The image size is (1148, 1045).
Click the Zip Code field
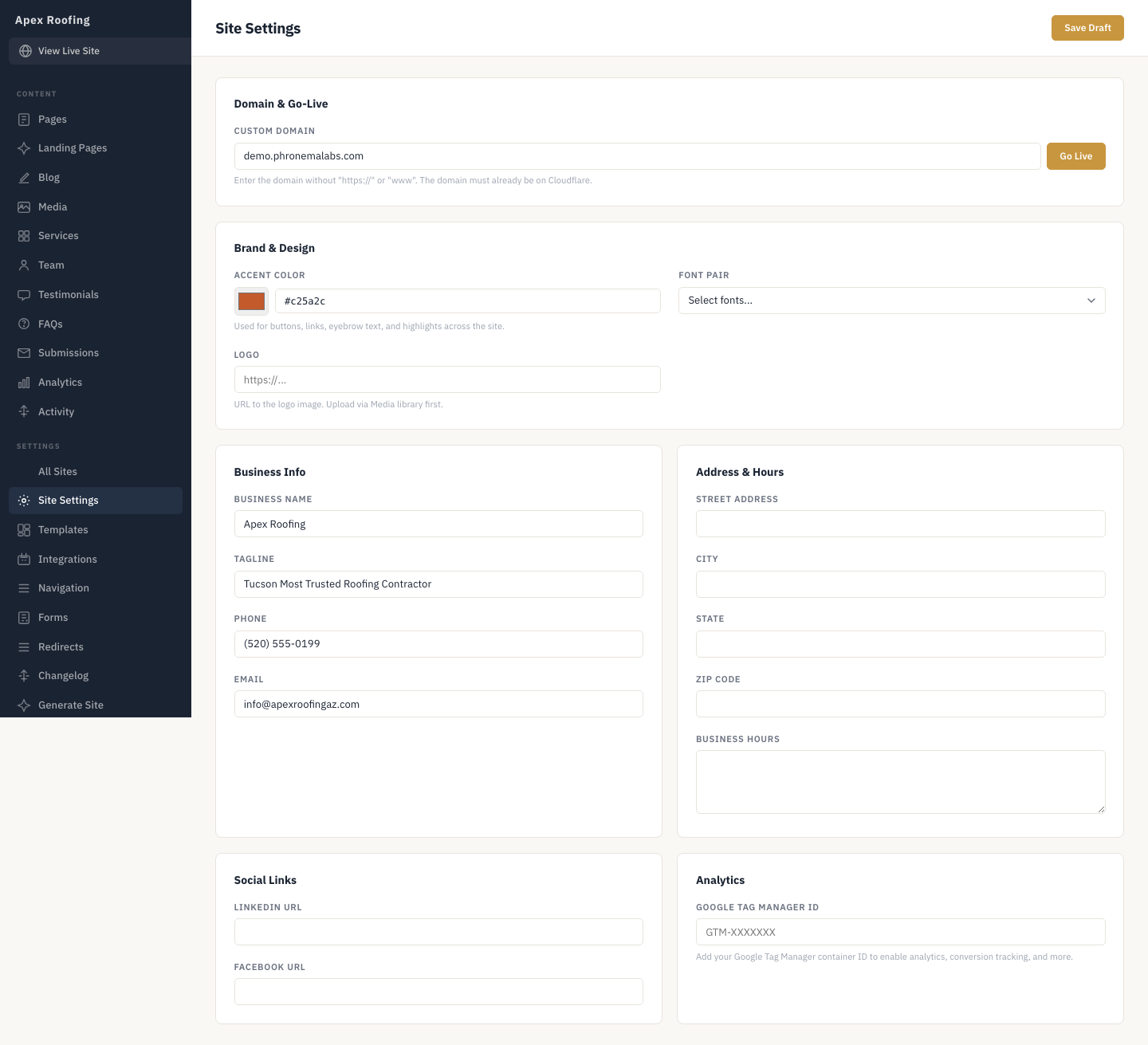tap(901, 704)
